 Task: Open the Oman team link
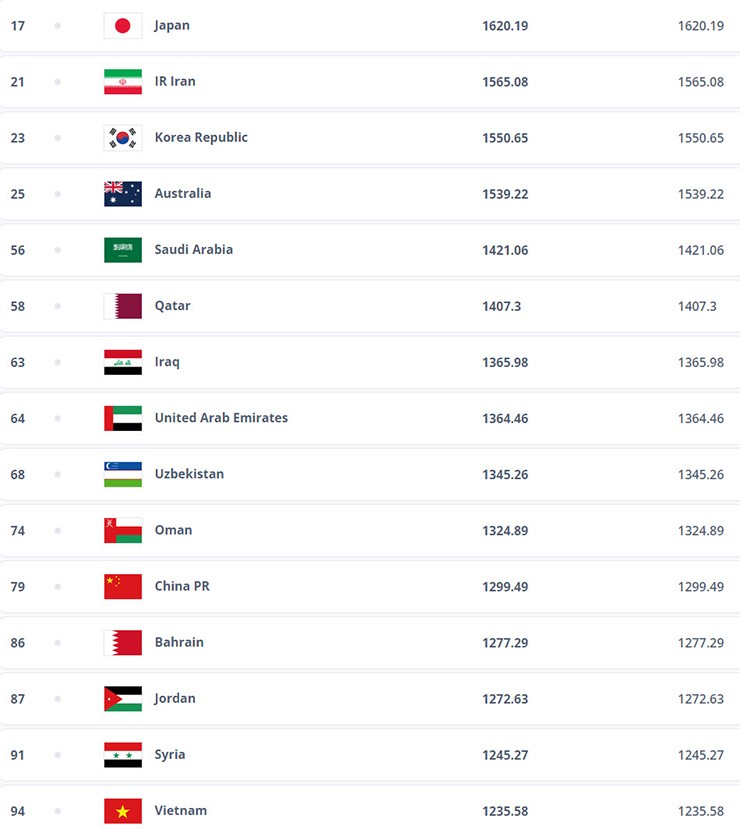point(173,530)
